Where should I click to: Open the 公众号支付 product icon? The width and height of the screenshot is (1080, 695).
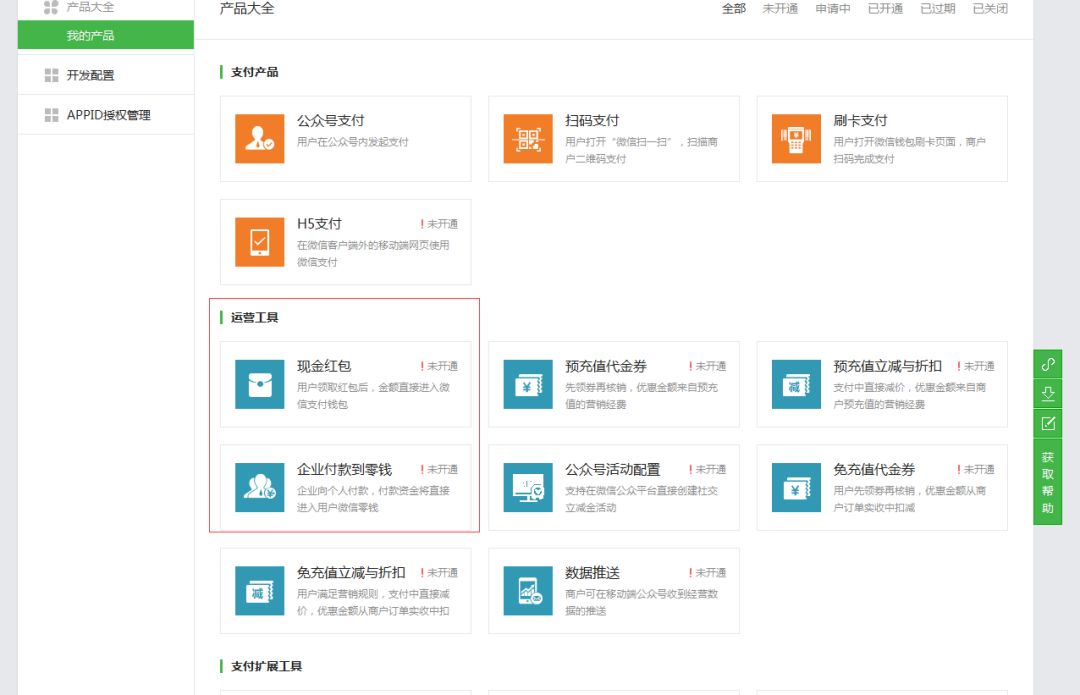(x=260, y=138)
